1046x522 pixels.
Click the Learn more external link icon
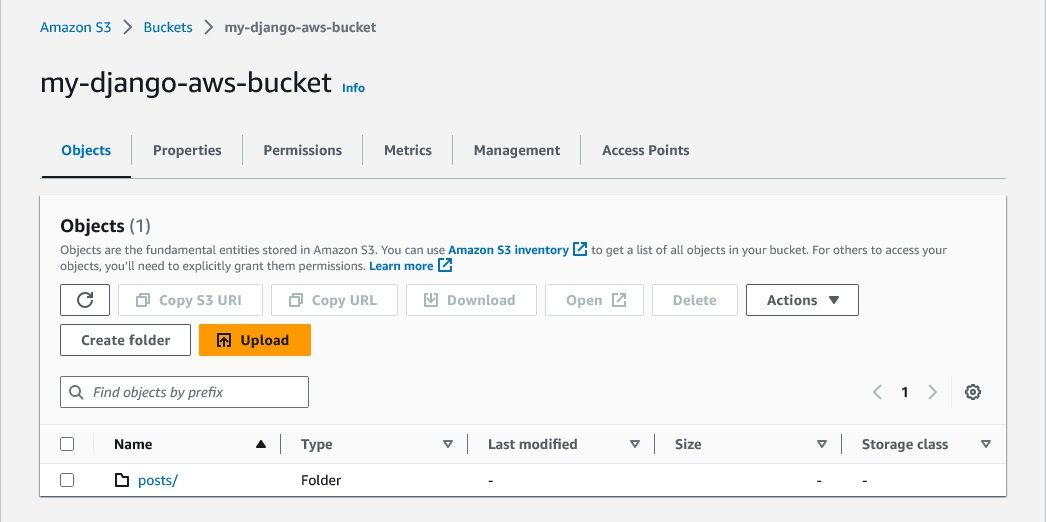[x=445, y=266]
